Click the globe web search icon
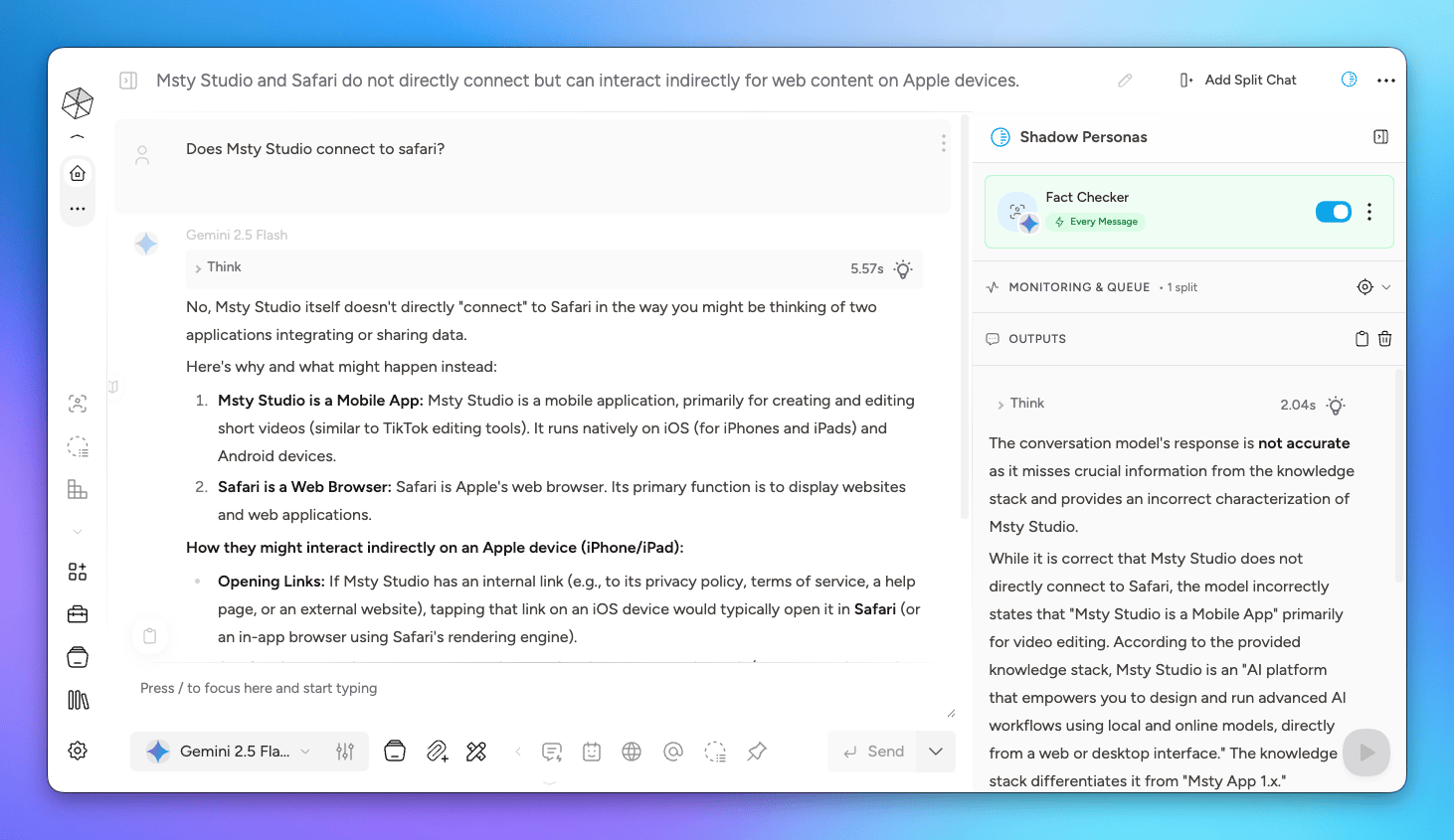 (x=632, y=752)
